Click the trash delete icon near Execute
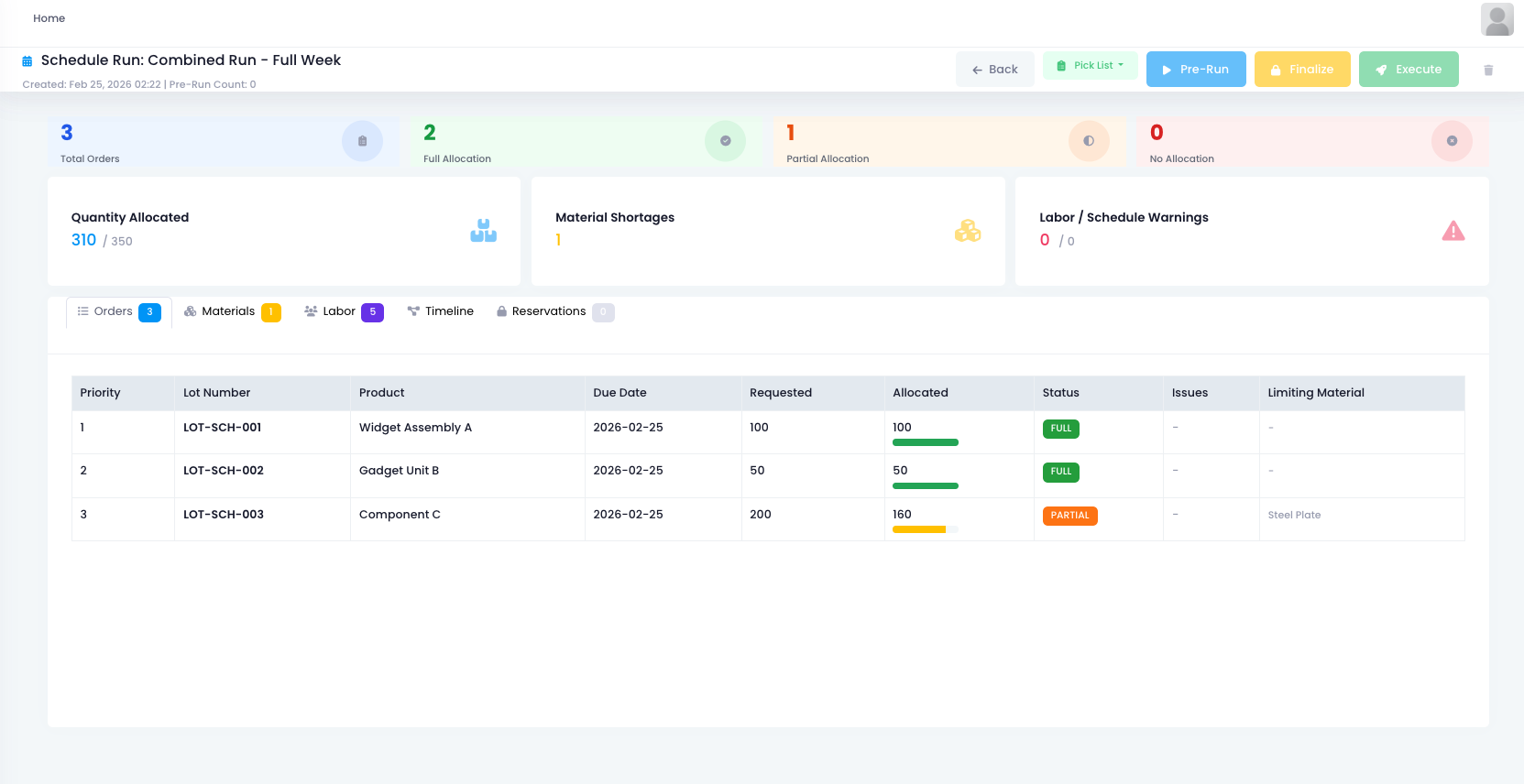This screenshot has width=1524, height=784. click(x=1488, y=71)
